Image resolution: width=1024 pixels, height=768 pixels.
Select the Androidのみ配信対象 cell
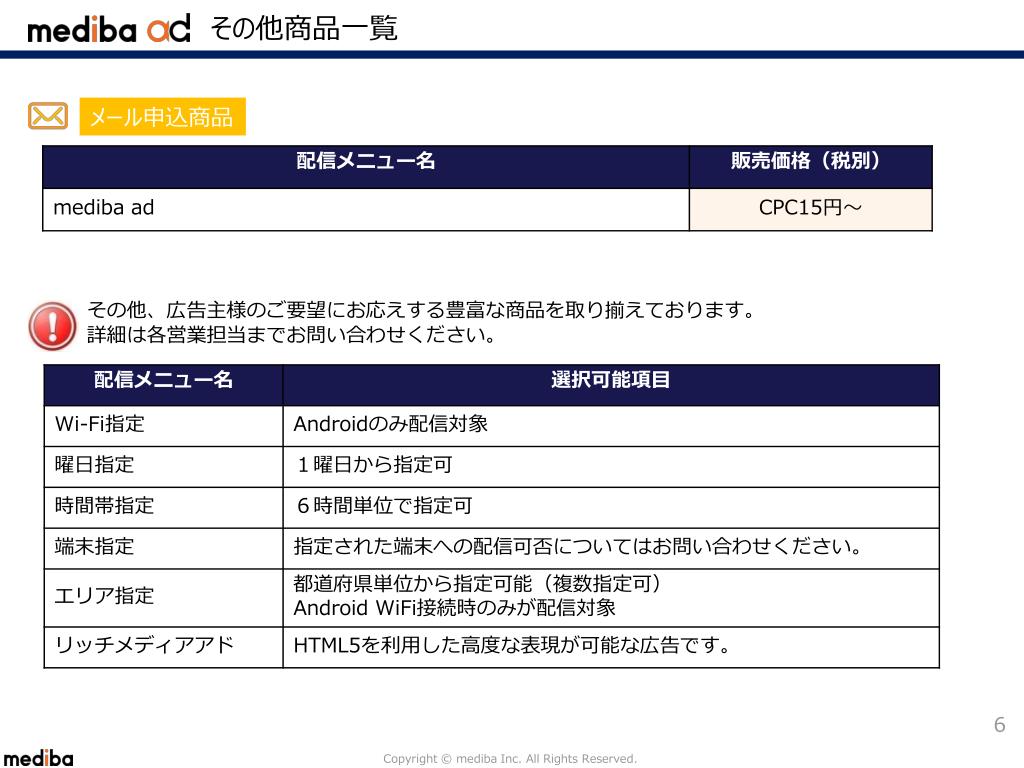[611, 426]
